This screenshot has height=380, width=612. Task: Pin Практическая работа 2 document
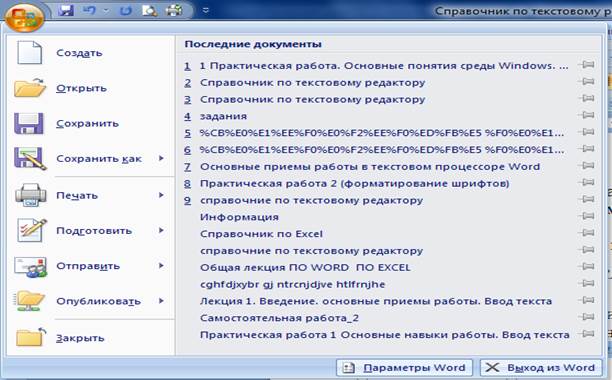pyautogui.click(x=587, y=182)
